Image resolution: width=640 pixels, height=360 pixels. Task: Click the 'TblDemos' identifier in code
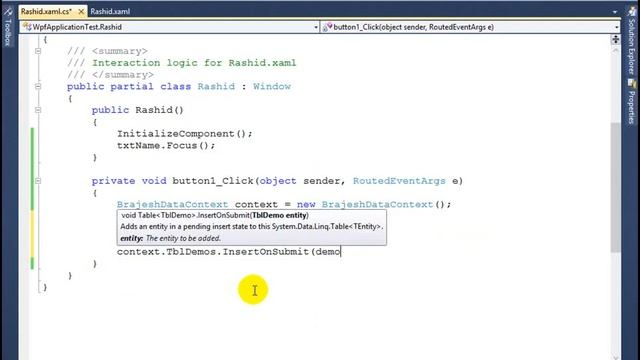(x=191, y=252)
